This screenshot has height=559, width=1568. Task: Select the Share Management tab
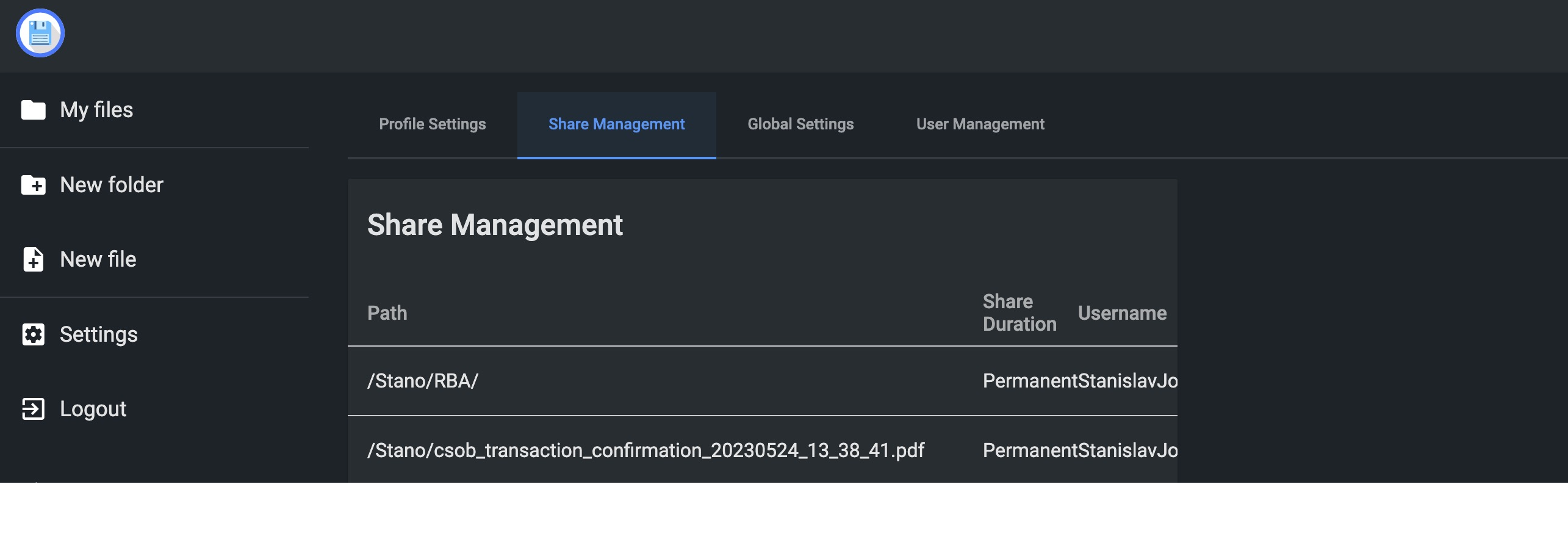[x=616, y=124]
